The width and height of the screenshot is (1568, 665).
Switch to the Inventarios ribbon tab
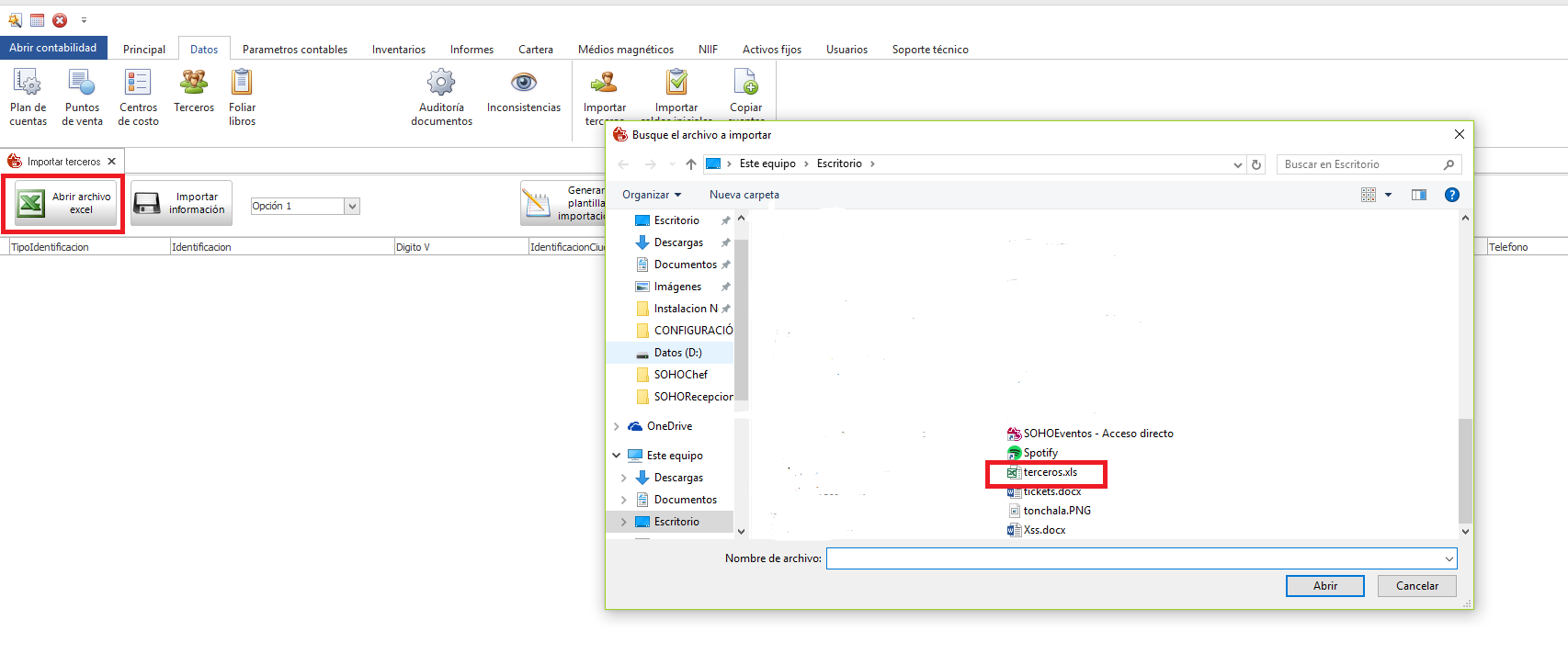click(x=398, y=50)
